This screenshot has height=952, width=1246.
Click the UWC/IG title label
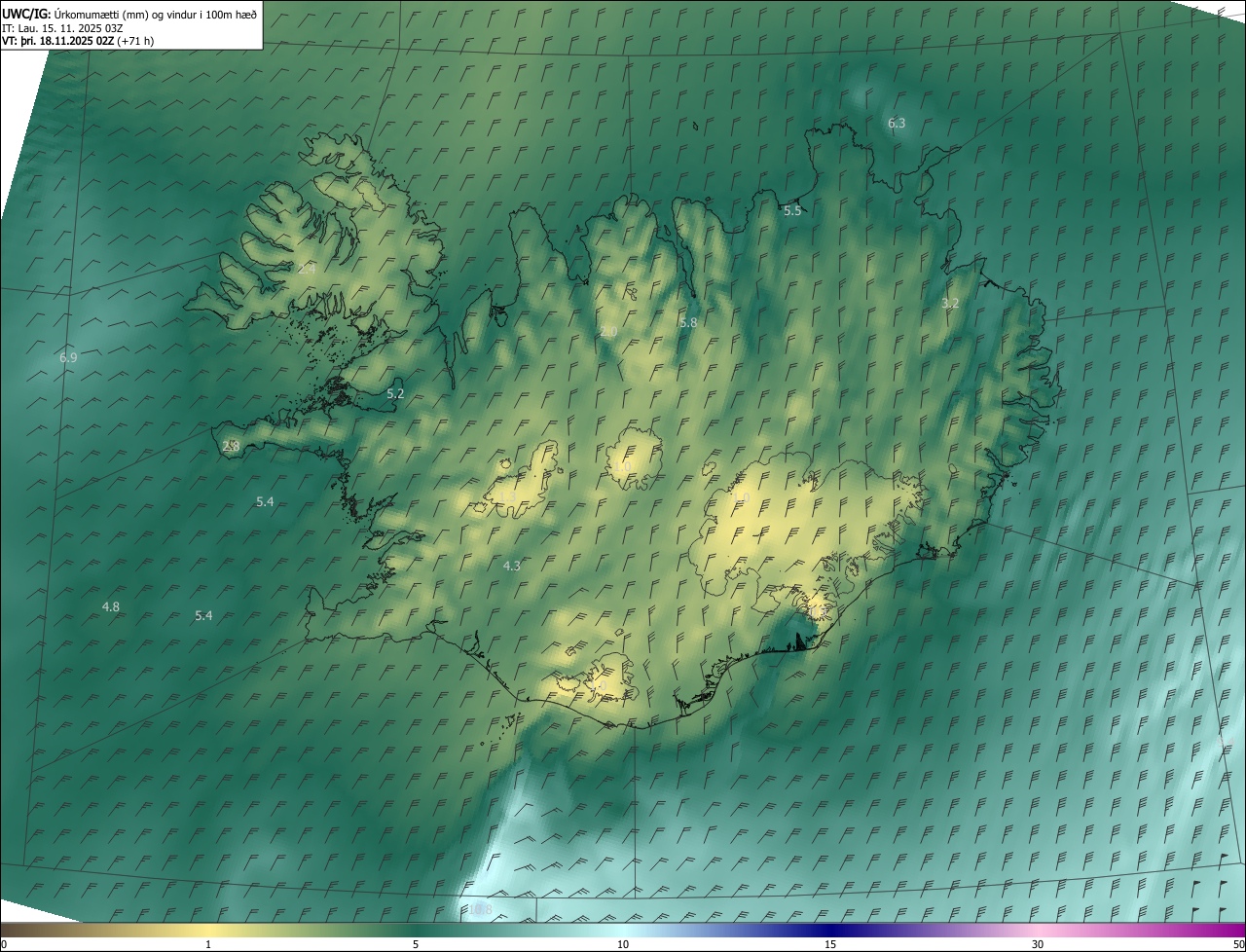(26, 14)
